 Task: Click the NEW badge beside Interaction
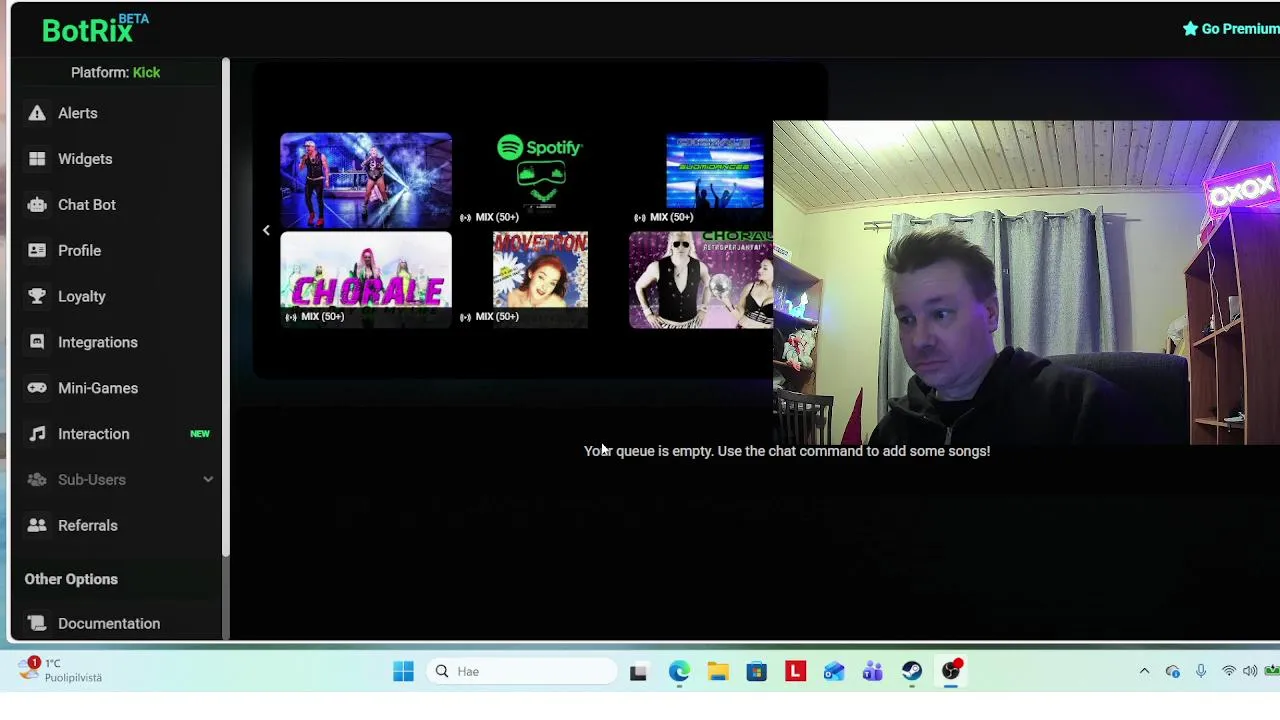[200, 434]
